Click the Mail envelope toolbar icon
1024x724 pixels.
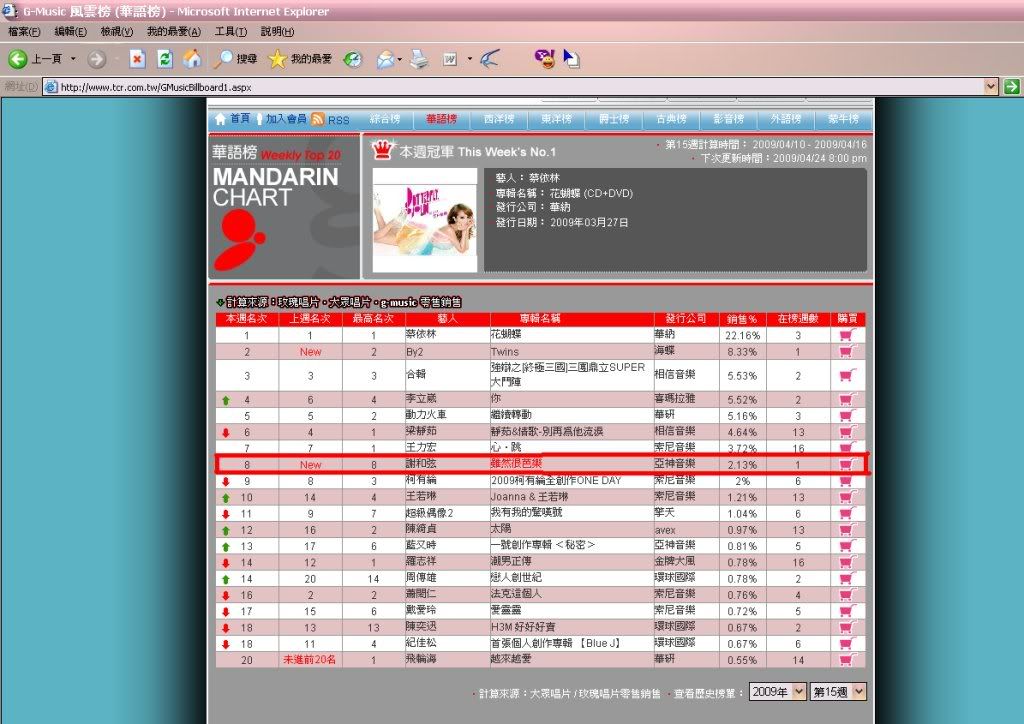[x=385, y=60]
